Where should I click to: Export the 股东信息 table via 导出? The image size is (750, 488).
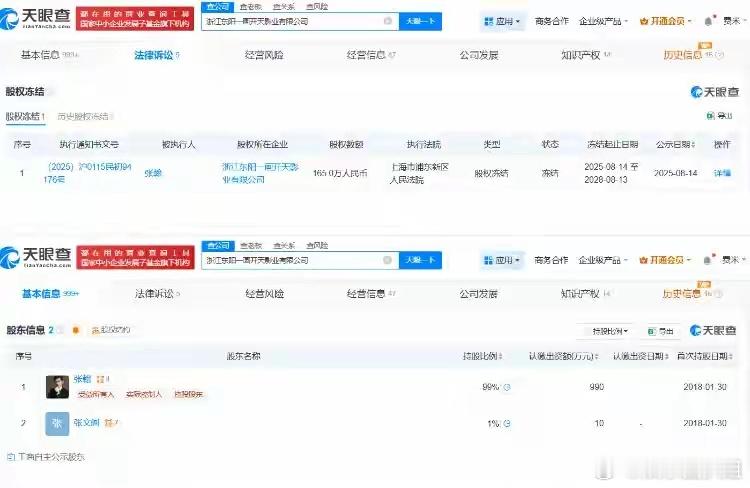pos(661,331)
